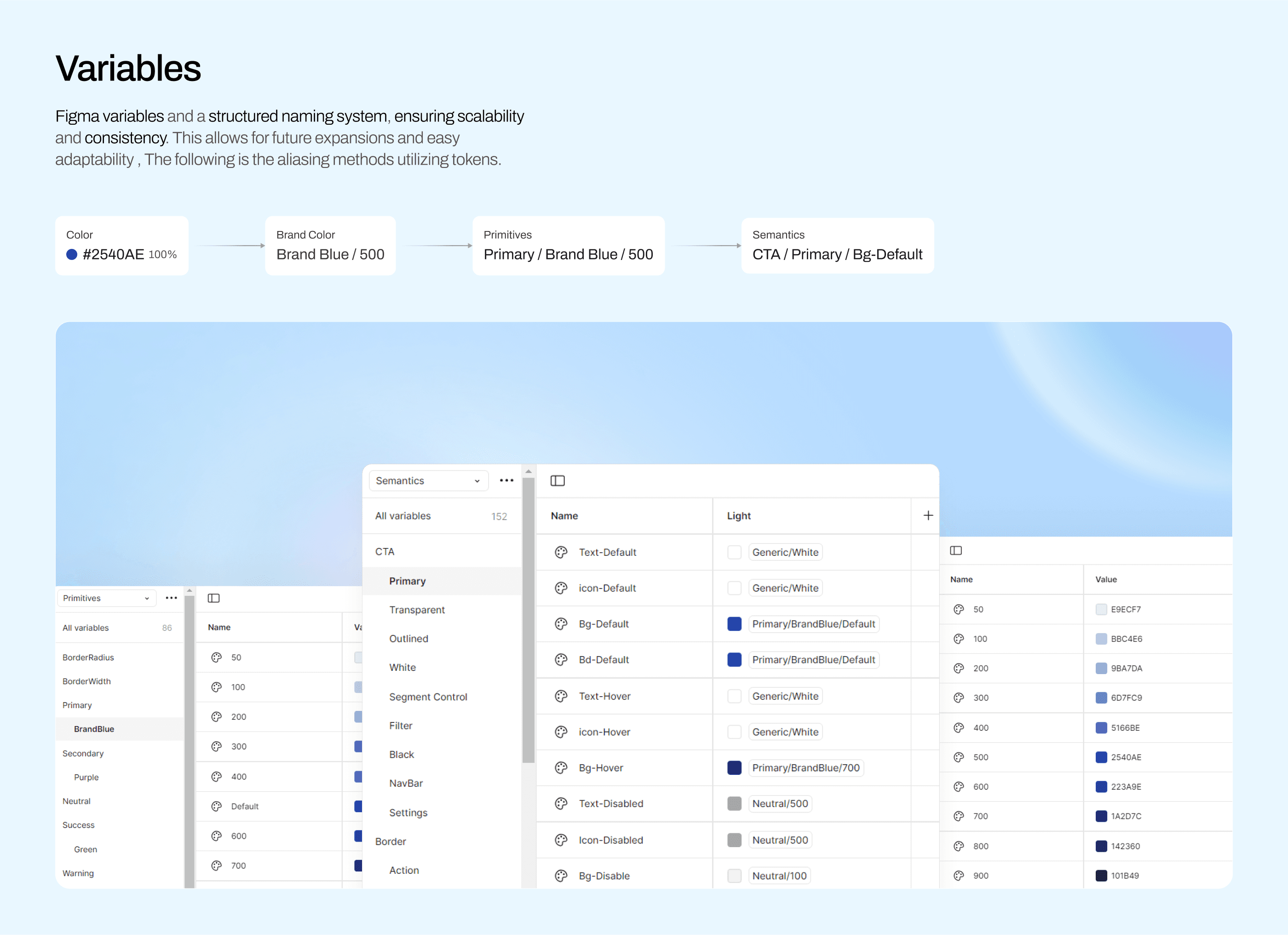Select the BrandBlue group in Primitives
Image resolution: width=1288 pixels, height=935 pixels.
(x=94, y=729)
